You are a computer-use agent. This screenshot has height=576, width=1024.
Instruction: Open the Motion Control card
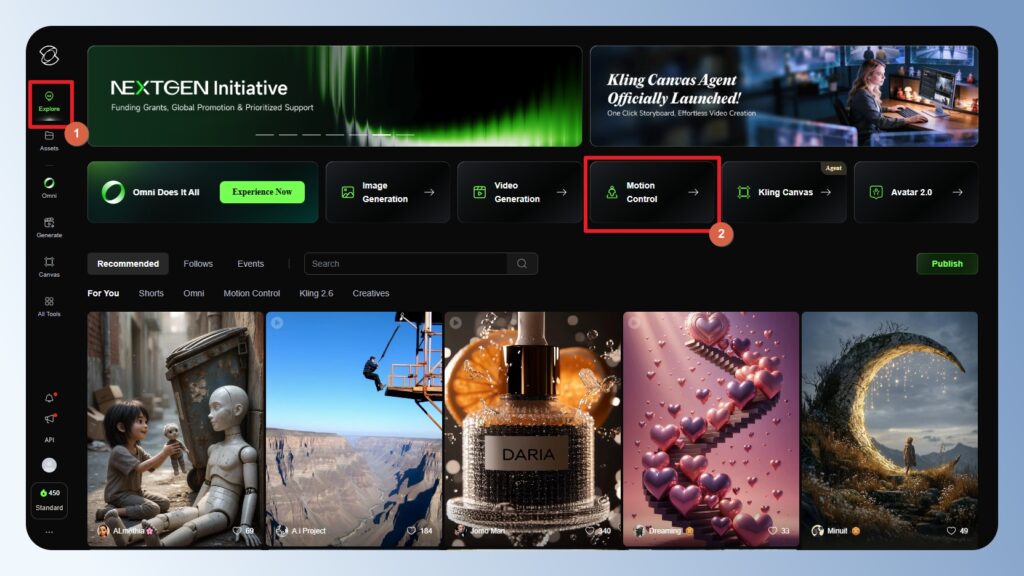(x=652, y=192)
